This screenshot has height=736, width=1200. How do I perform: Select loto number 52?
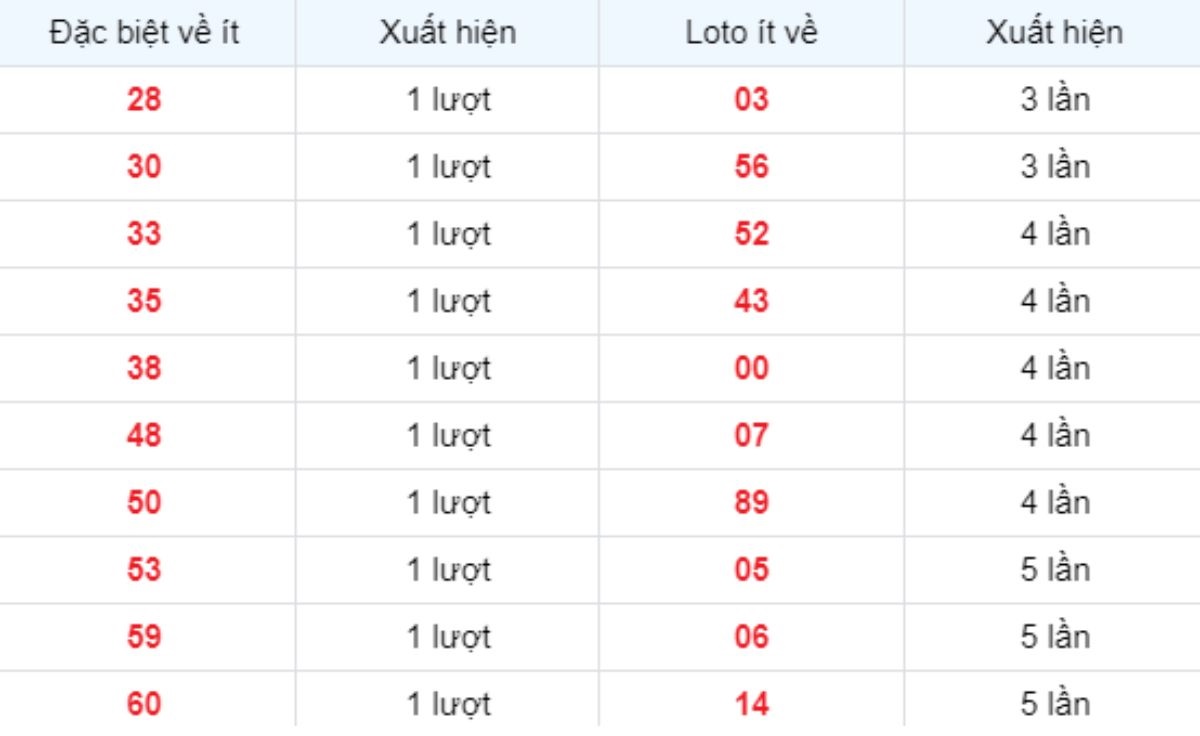point(751,234)
